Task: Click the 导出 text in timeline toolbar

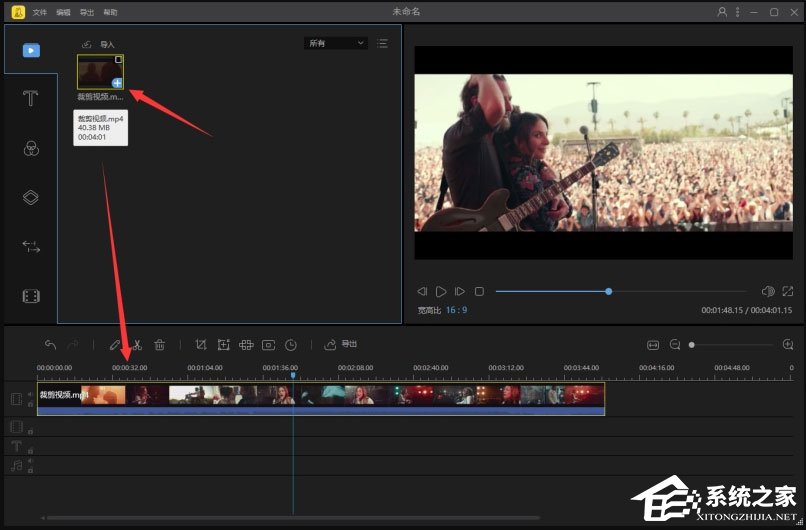Action: [x=349, y=344]
